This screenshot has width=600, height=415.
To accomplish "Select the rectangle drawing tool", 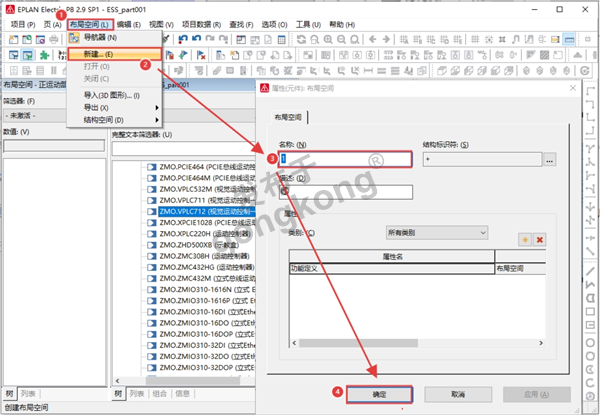I will coord(590,311).
